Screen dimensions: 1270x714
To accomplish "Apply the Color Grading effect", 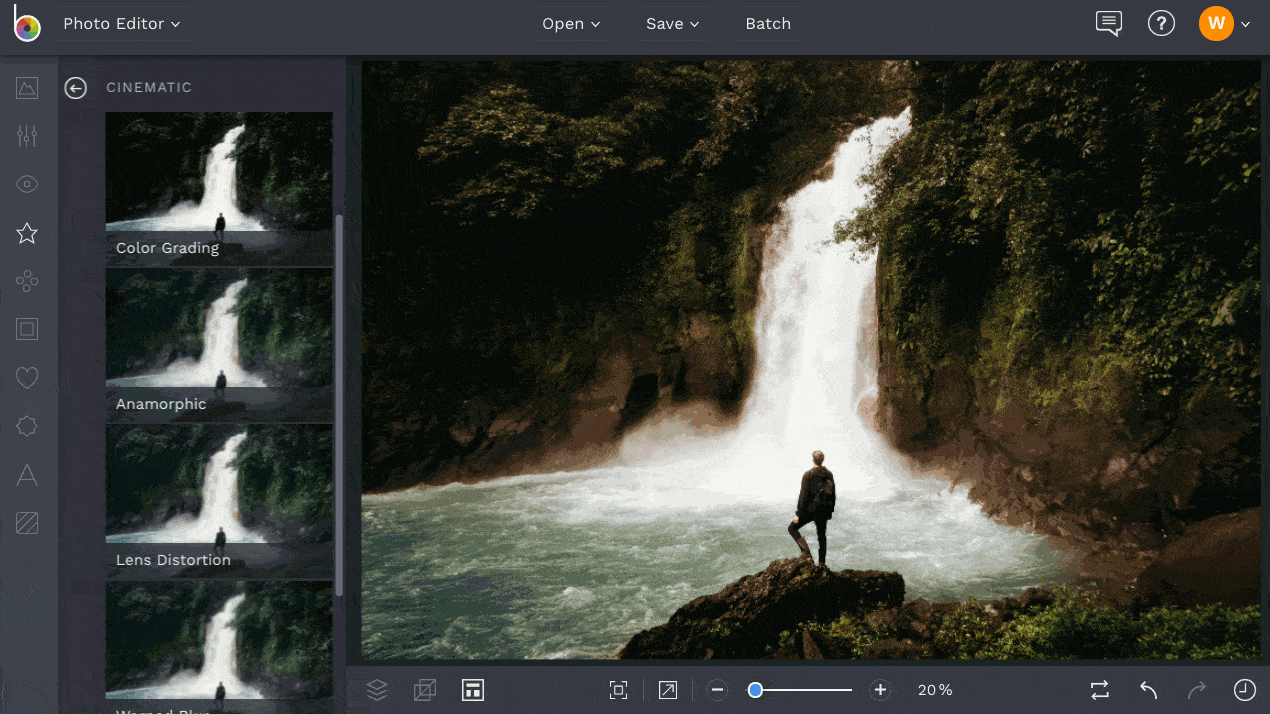I will (219, 188).
